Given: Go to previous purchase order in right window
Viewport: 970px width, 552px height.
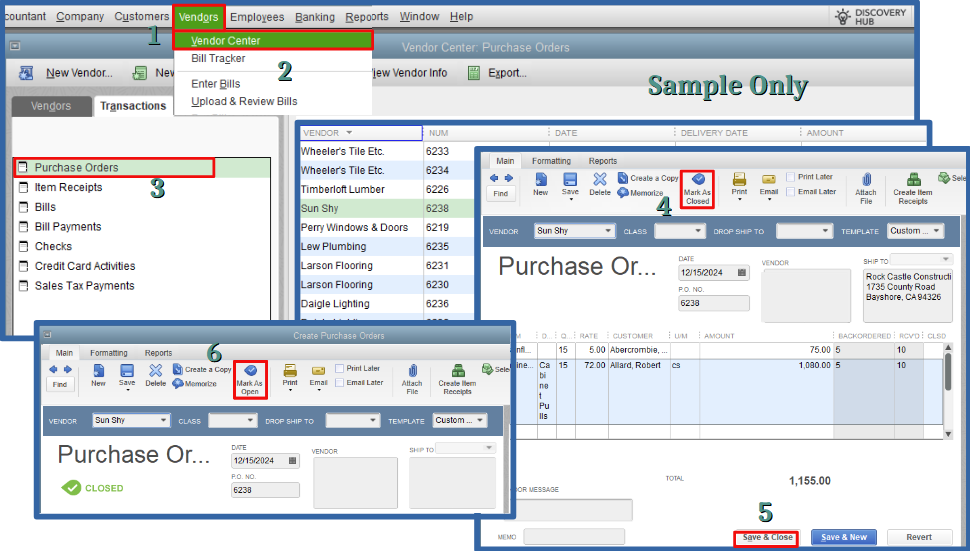Looking at the screenshot, I should coord(494,178).
